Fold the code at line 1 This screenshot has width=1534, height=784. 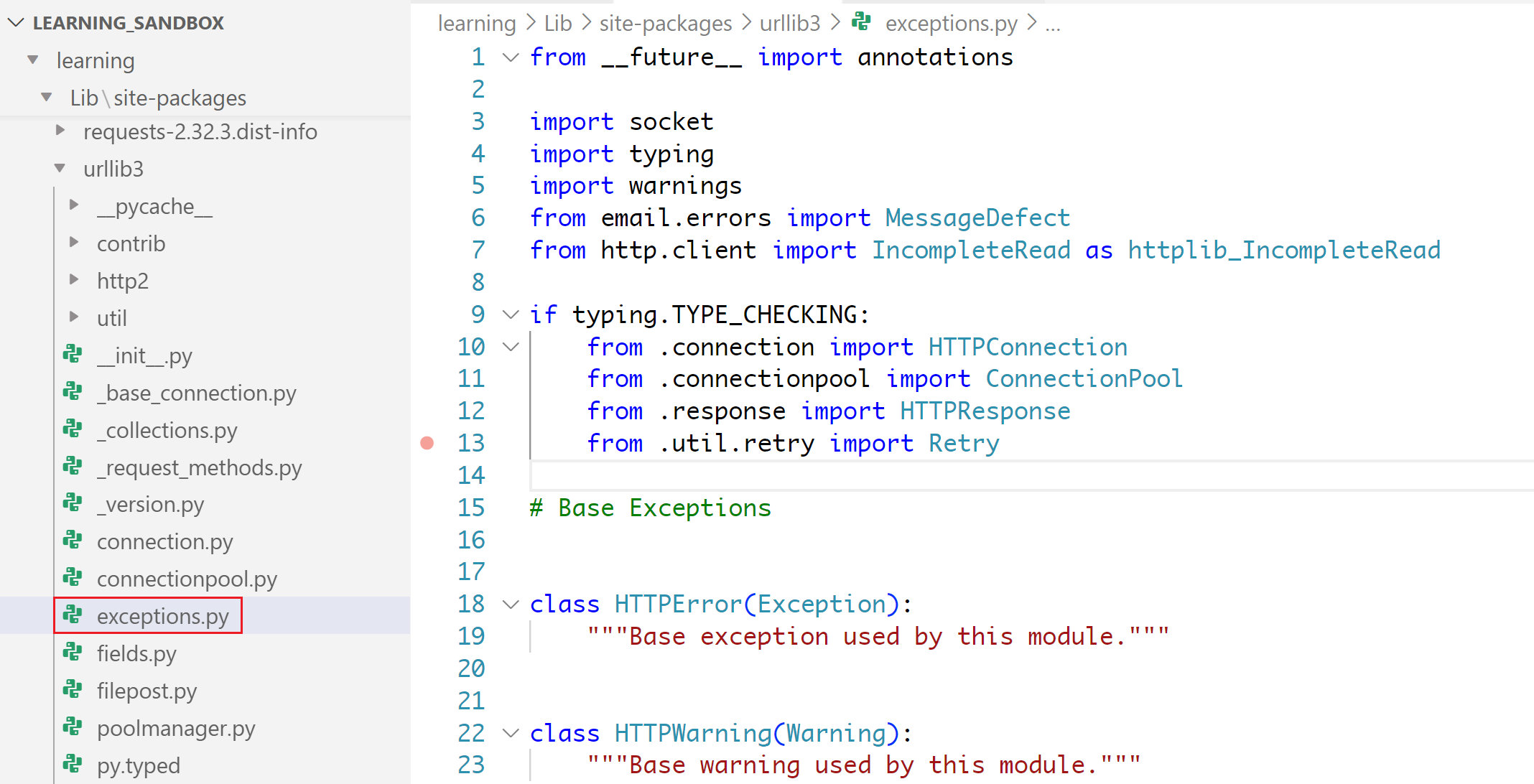tap(510, 57)
